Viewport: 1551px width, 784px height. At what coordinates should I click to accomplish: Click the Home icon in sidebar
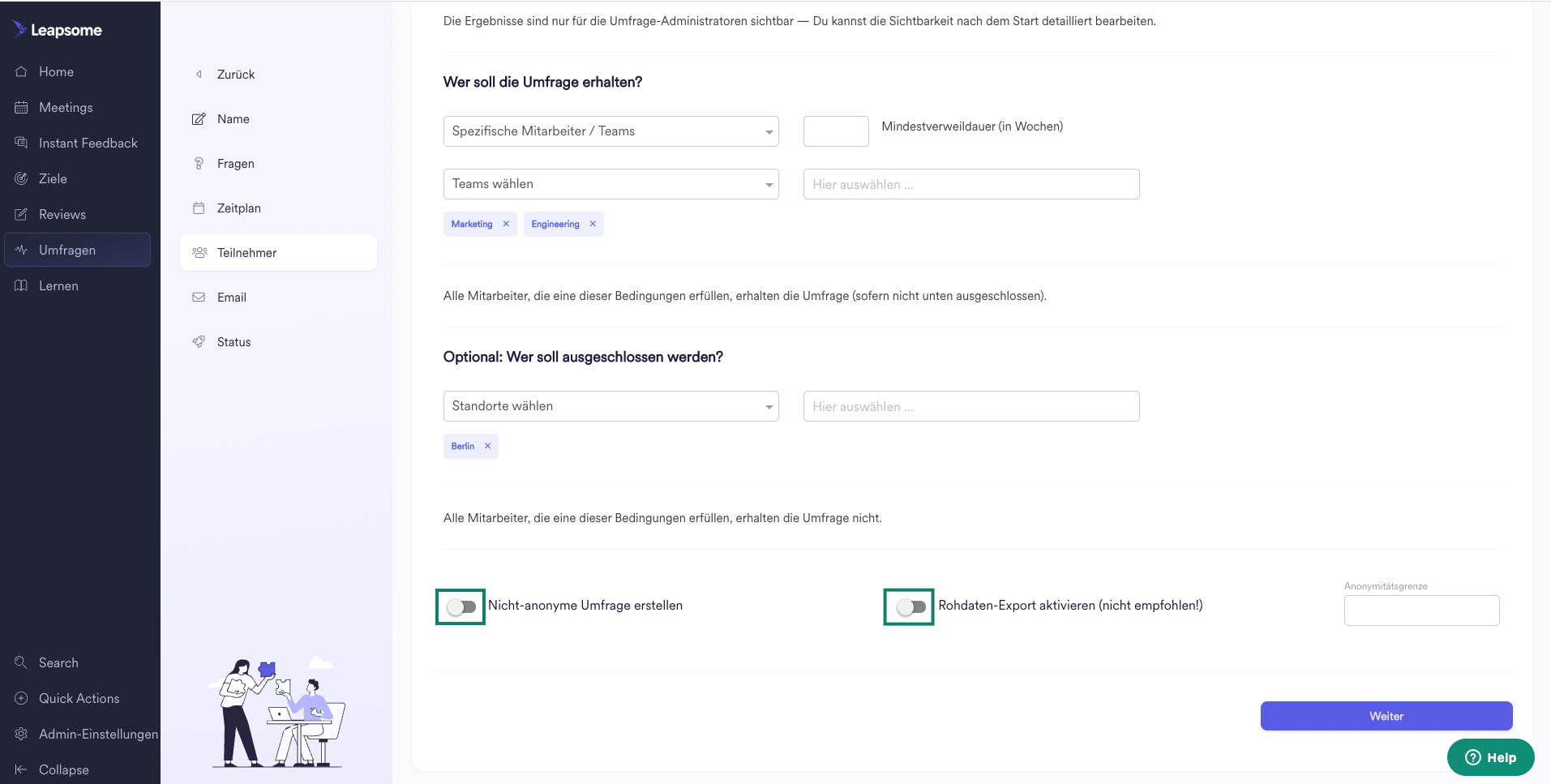point(21,71)
